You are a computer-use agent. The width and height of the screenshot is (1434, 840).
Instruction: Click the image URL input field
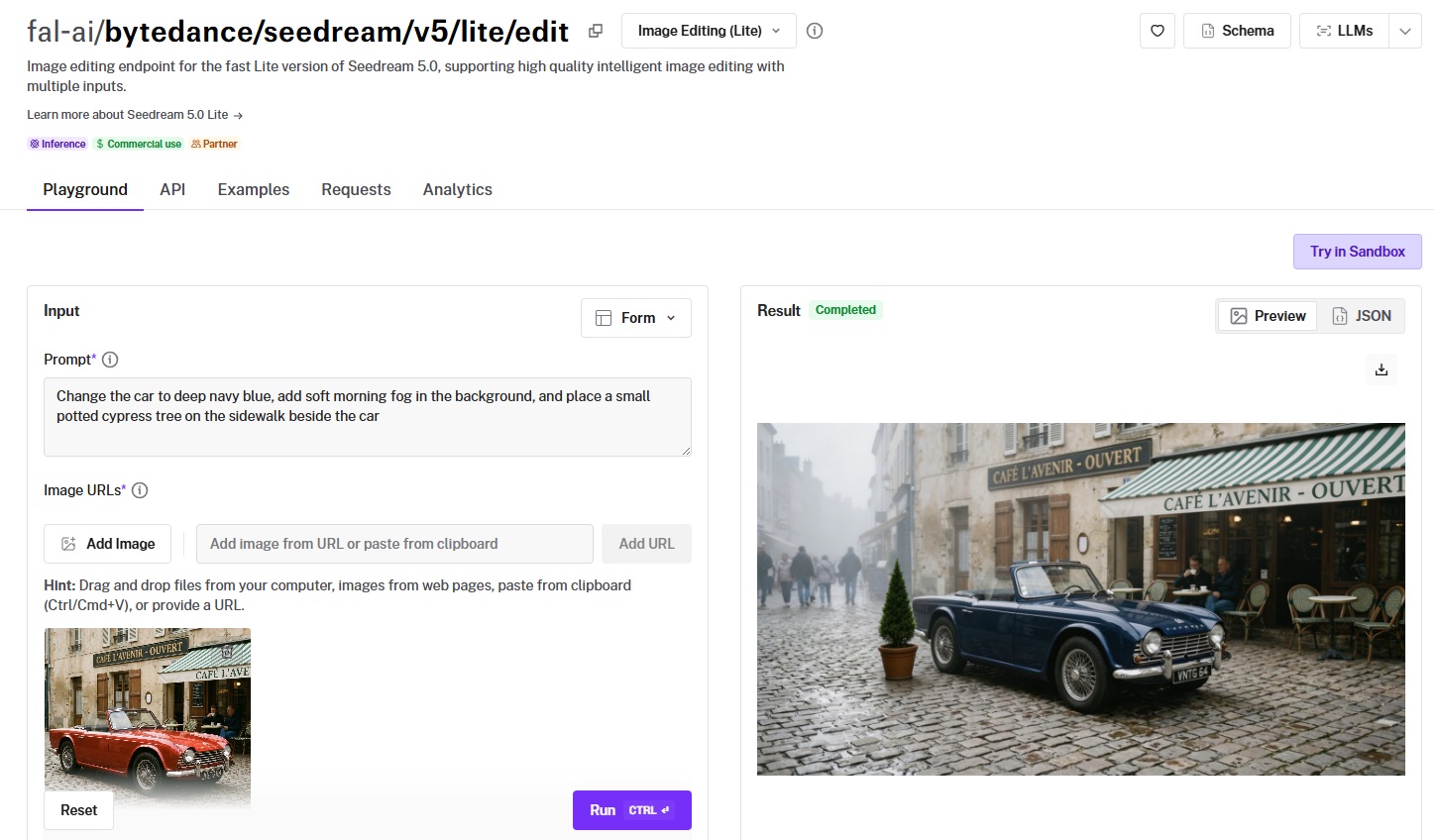point(394,544)
